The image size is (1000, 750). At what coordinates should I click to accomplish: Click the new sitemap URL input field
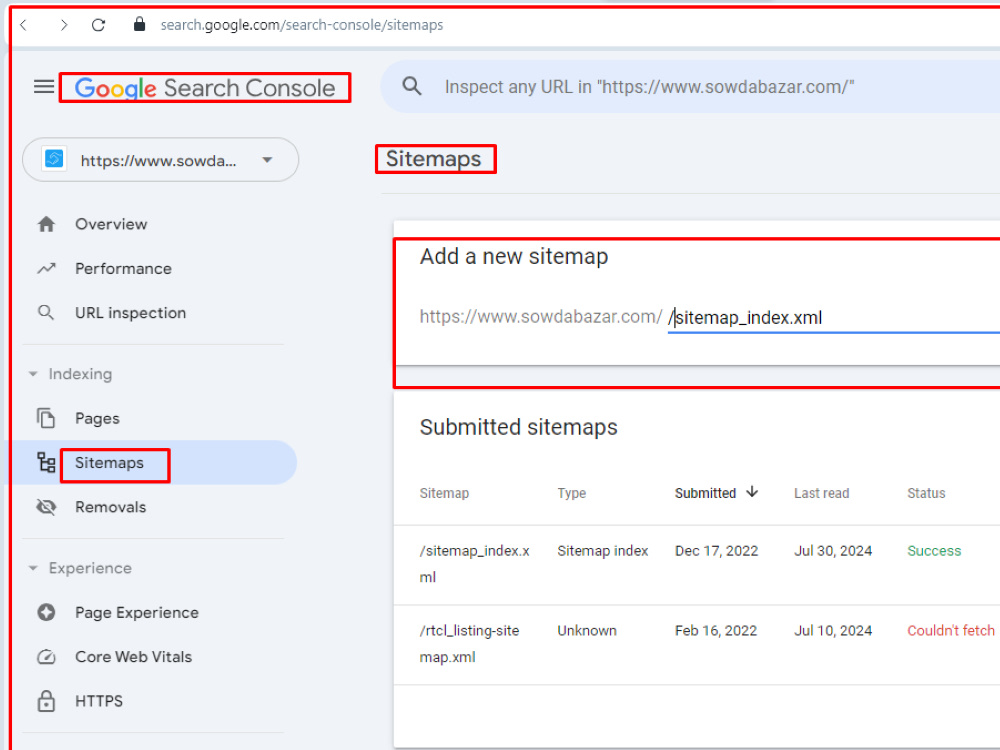(x=834, y=317)
